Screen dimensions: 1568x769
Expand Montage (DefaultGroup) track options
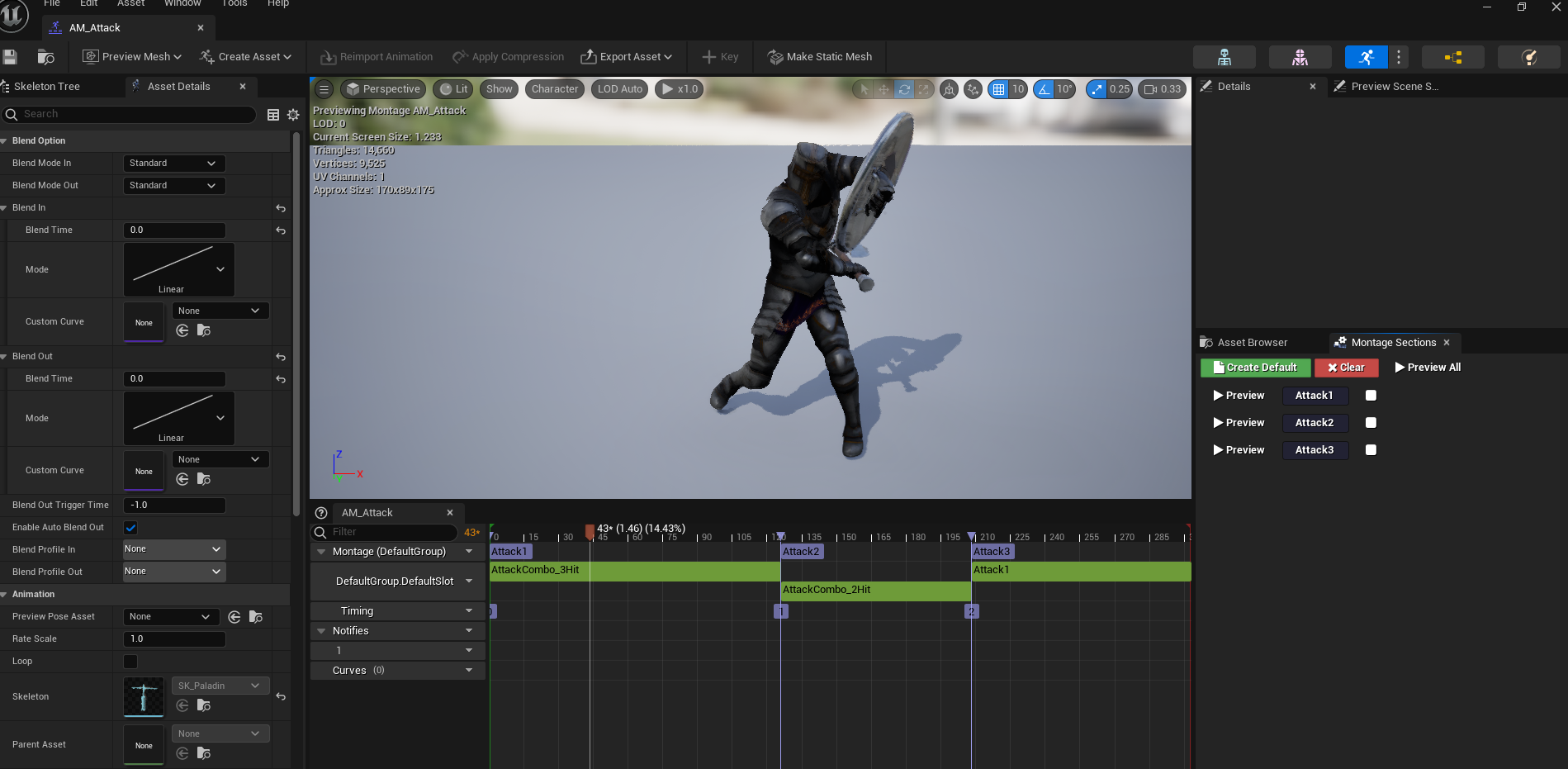469,552
